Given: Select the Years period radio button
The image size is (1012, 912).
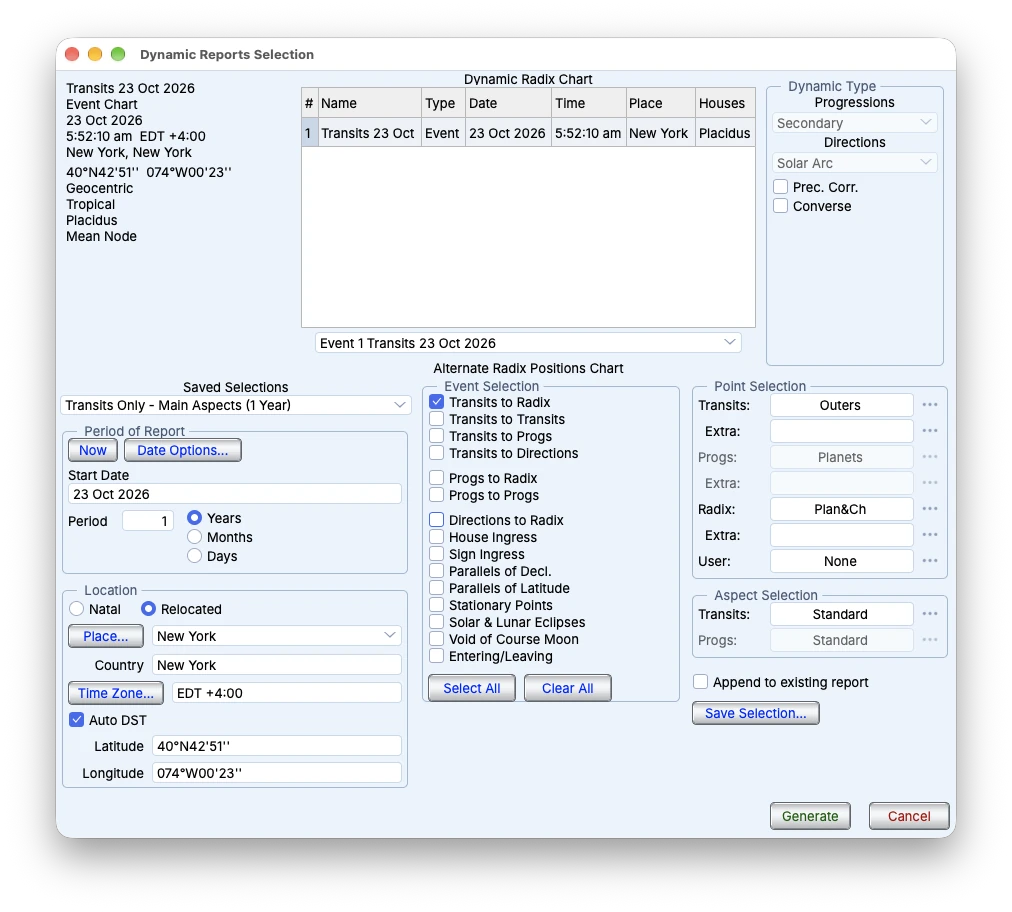Looking at the screenshot, I should (194, 518).
